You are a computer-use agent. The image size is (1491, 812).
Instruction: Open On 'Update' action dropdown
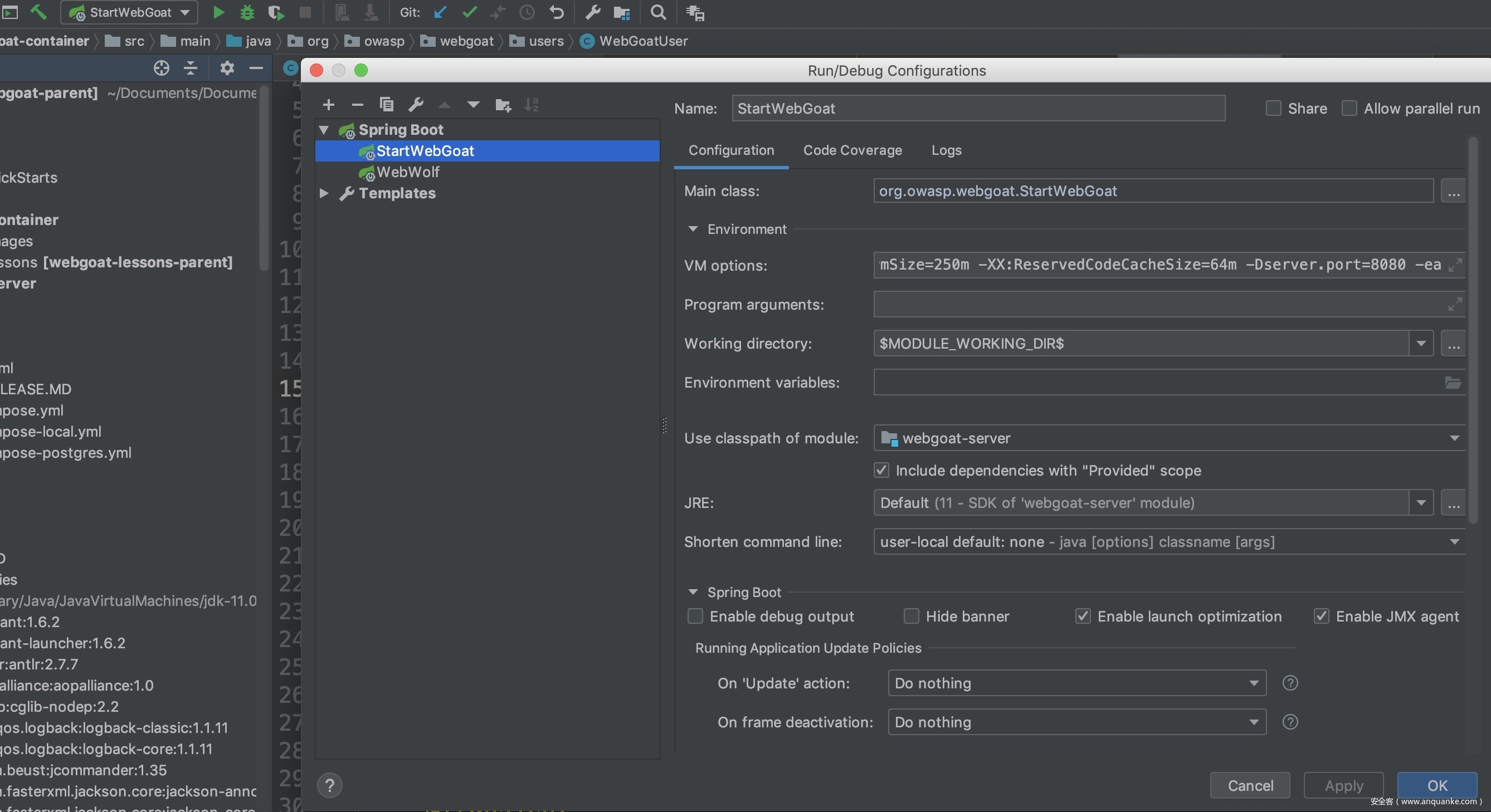(x=1076, y=683)
